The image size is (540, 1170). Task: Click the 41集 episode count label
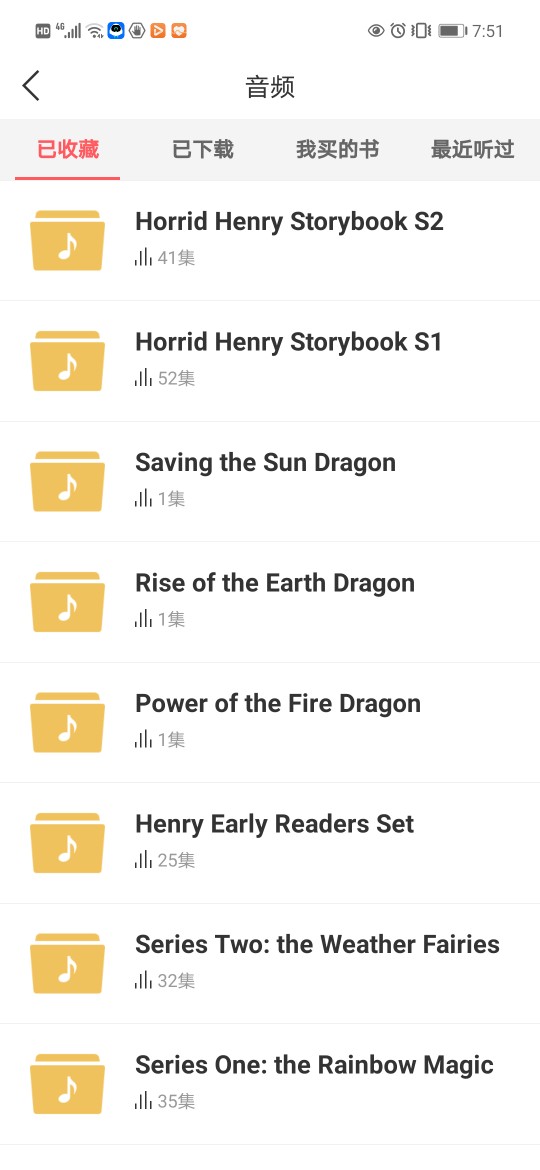pos(176,258)
